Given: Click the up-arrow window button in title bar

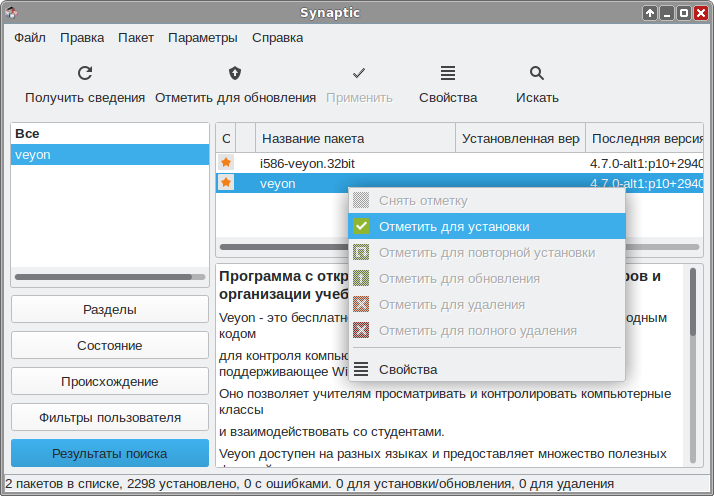Looking at the screenshot, I should 650,13.
